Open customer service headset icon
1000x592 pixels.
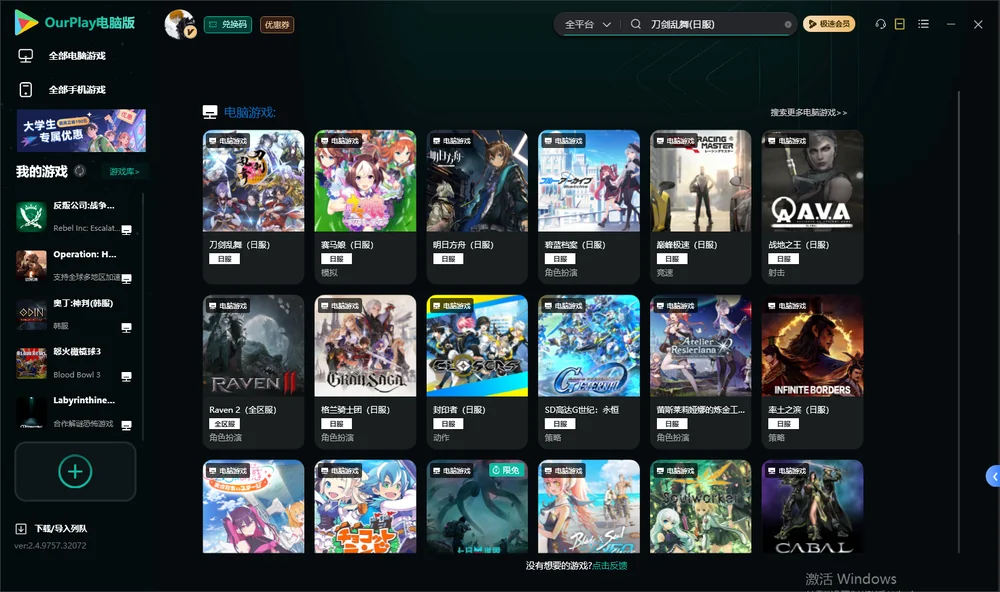pos(881,24)
